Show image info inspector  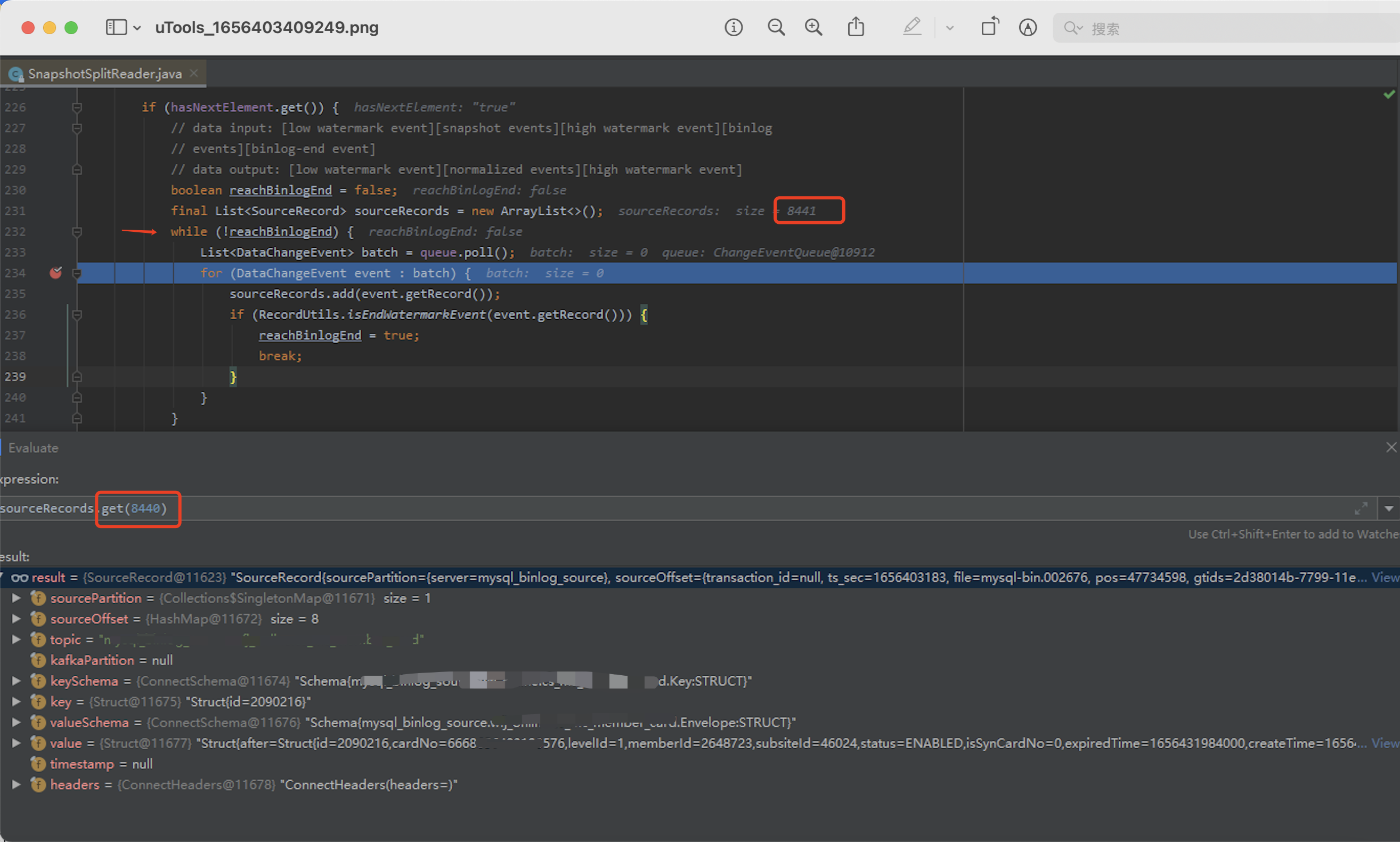[733, 27]
